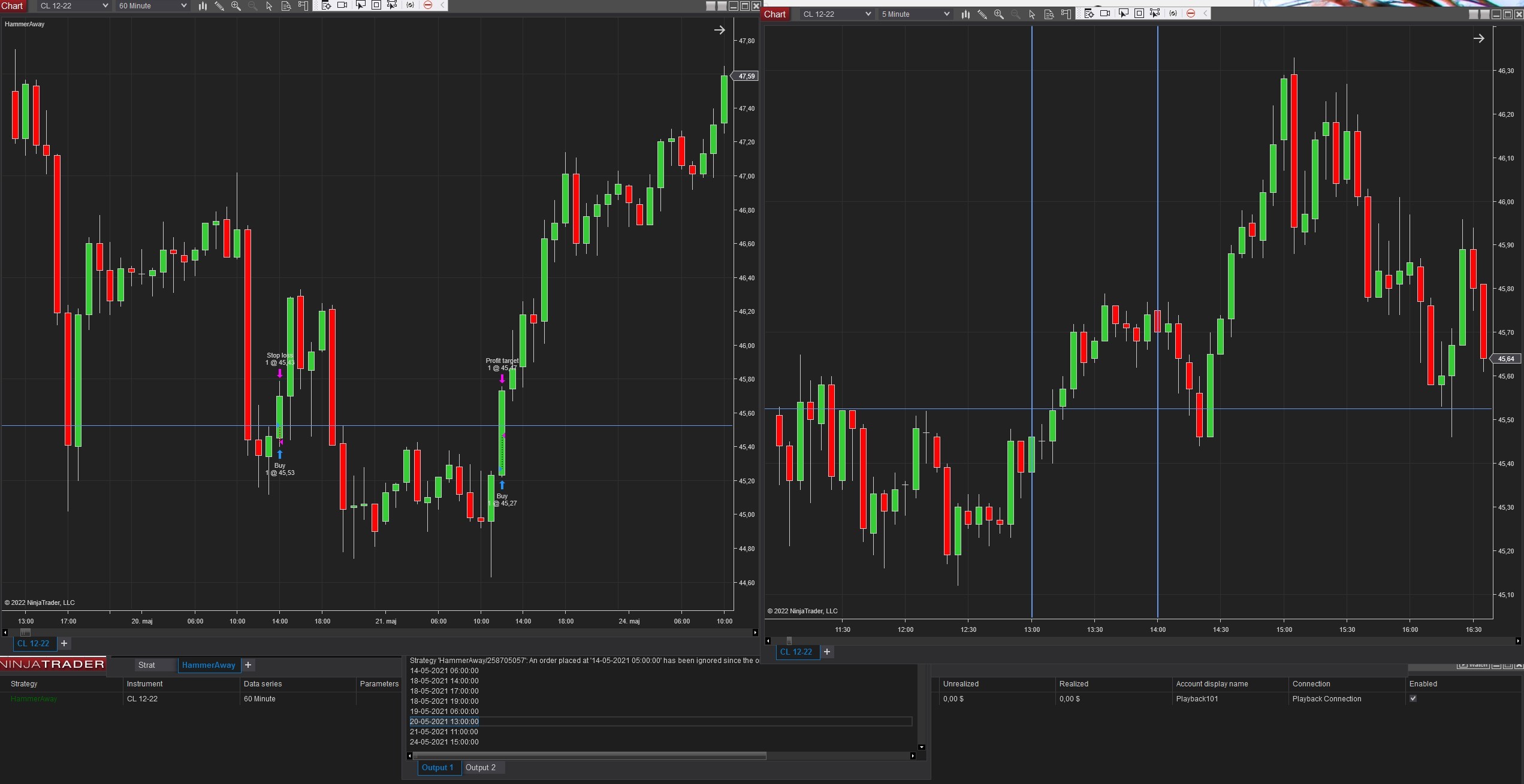This screenshot has height=784, width=1524.
Task: Click red no-entry icon in right chart toolbar
Action: [1191, 14]
